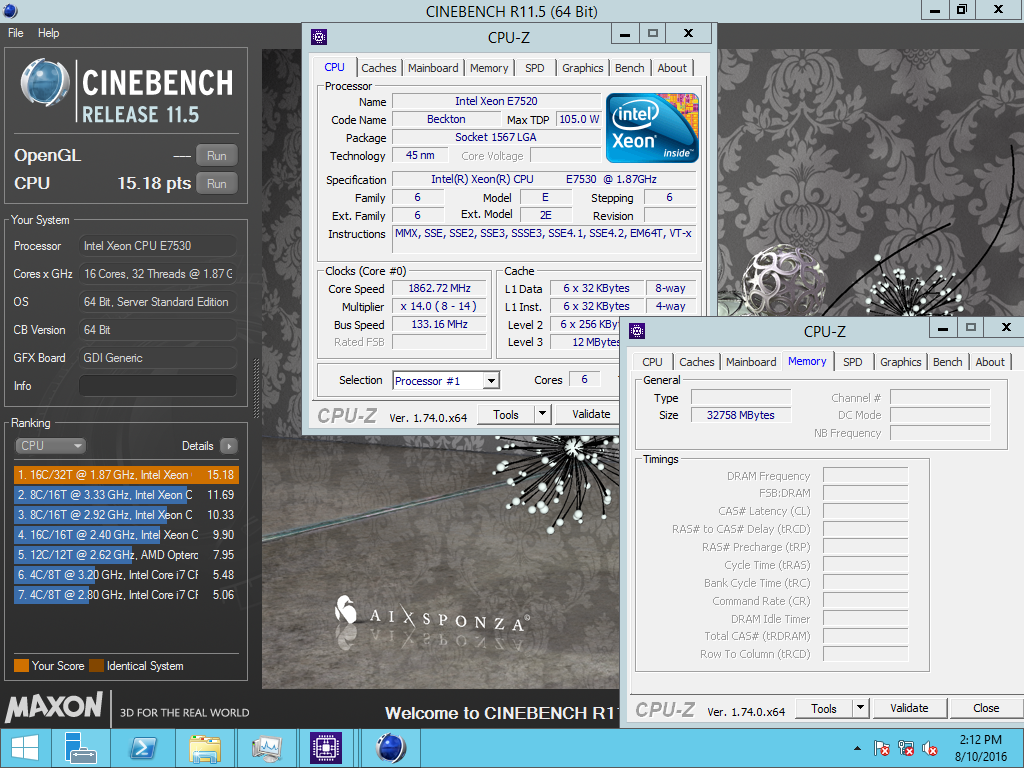This screenshot has height=768, width=1024.
Task: Open About tab in front CPU-Z Memory window
Action: (x=990, y=362)
